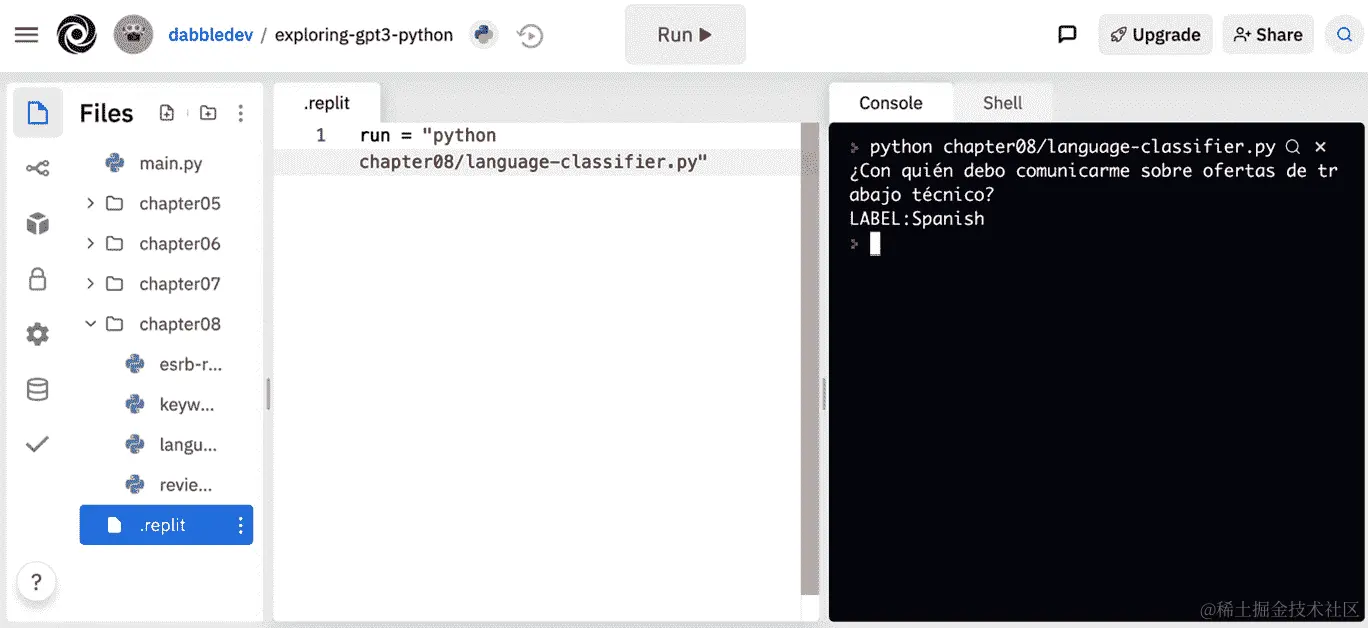Create a new file using the add-file icon

tap(166, 113)
